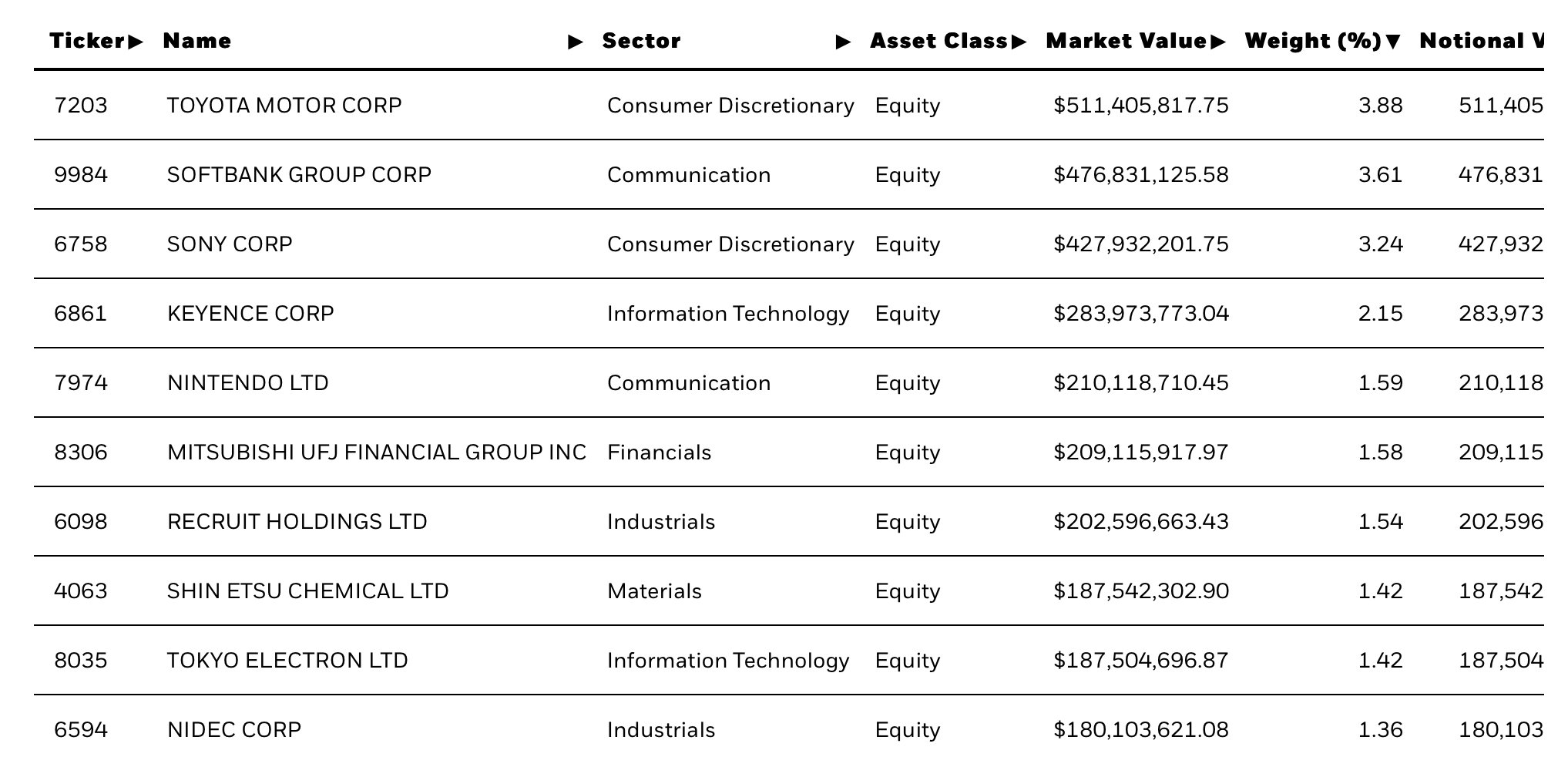Click the Weight (%) header label
The width and height of the screenshot is (1568, 757).
click(1312, 42)
